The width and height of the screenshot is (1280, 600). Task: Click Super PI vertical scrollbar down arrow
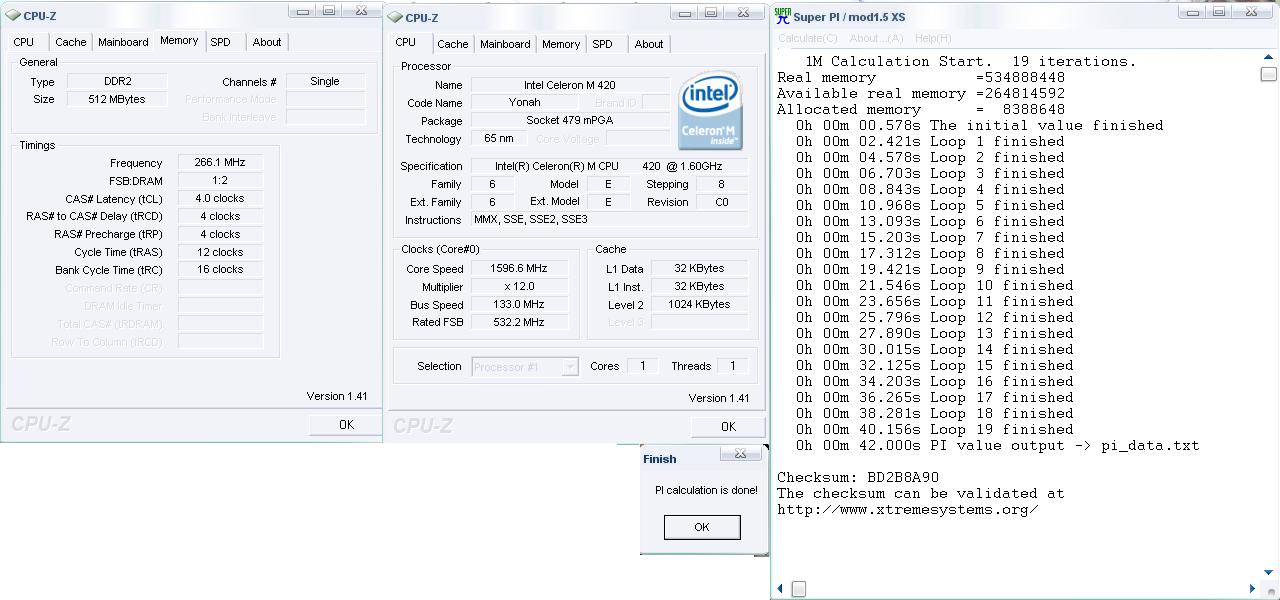pyautogui.click(x=1269, y=573)
